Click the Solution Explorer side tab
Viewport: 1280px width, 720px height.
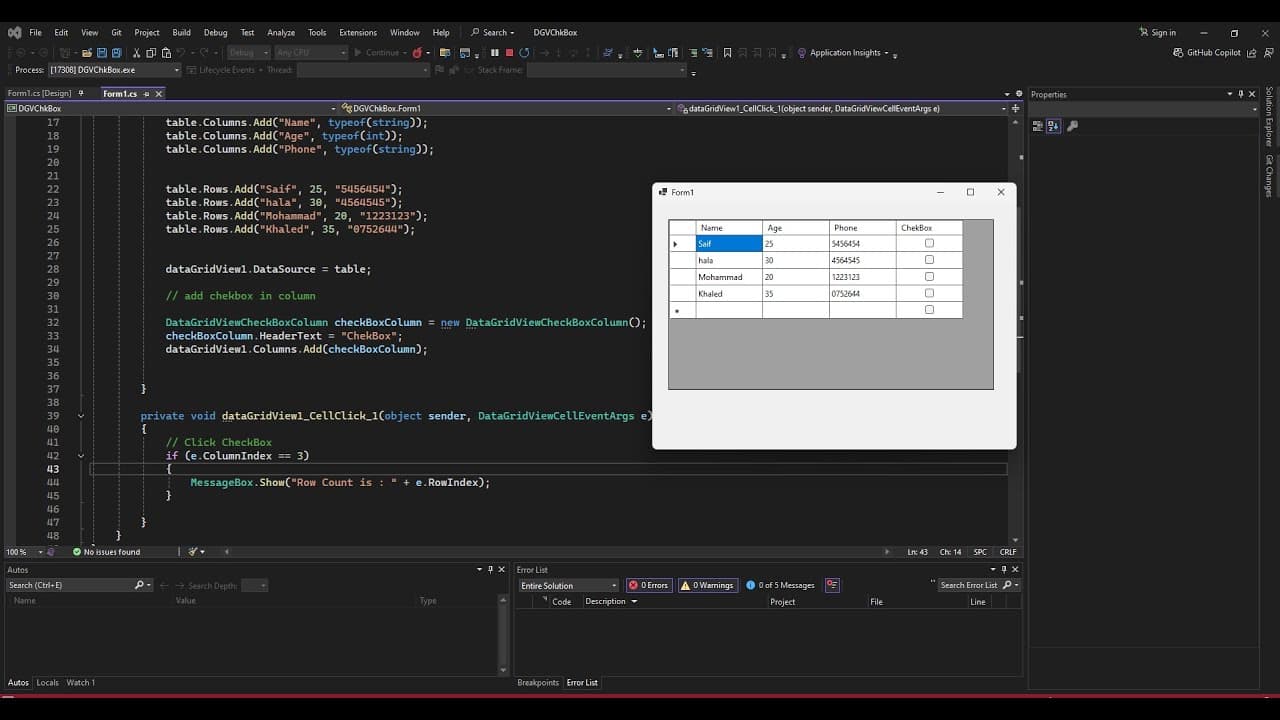(1269, 117)
